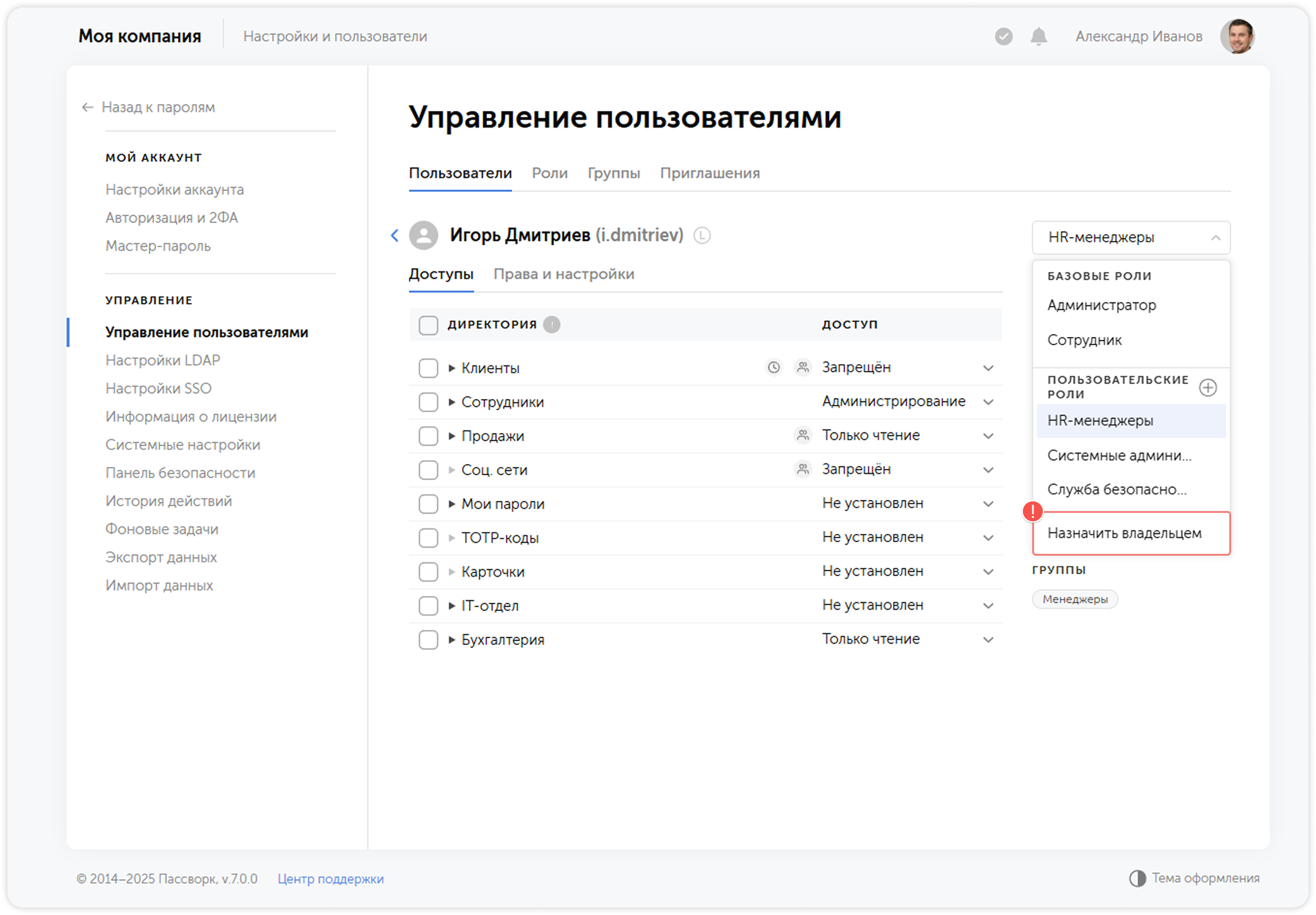Screen dimensions: 1316x915
Task: Click the Менеджеры group tag
Action: coord(1075,600)
